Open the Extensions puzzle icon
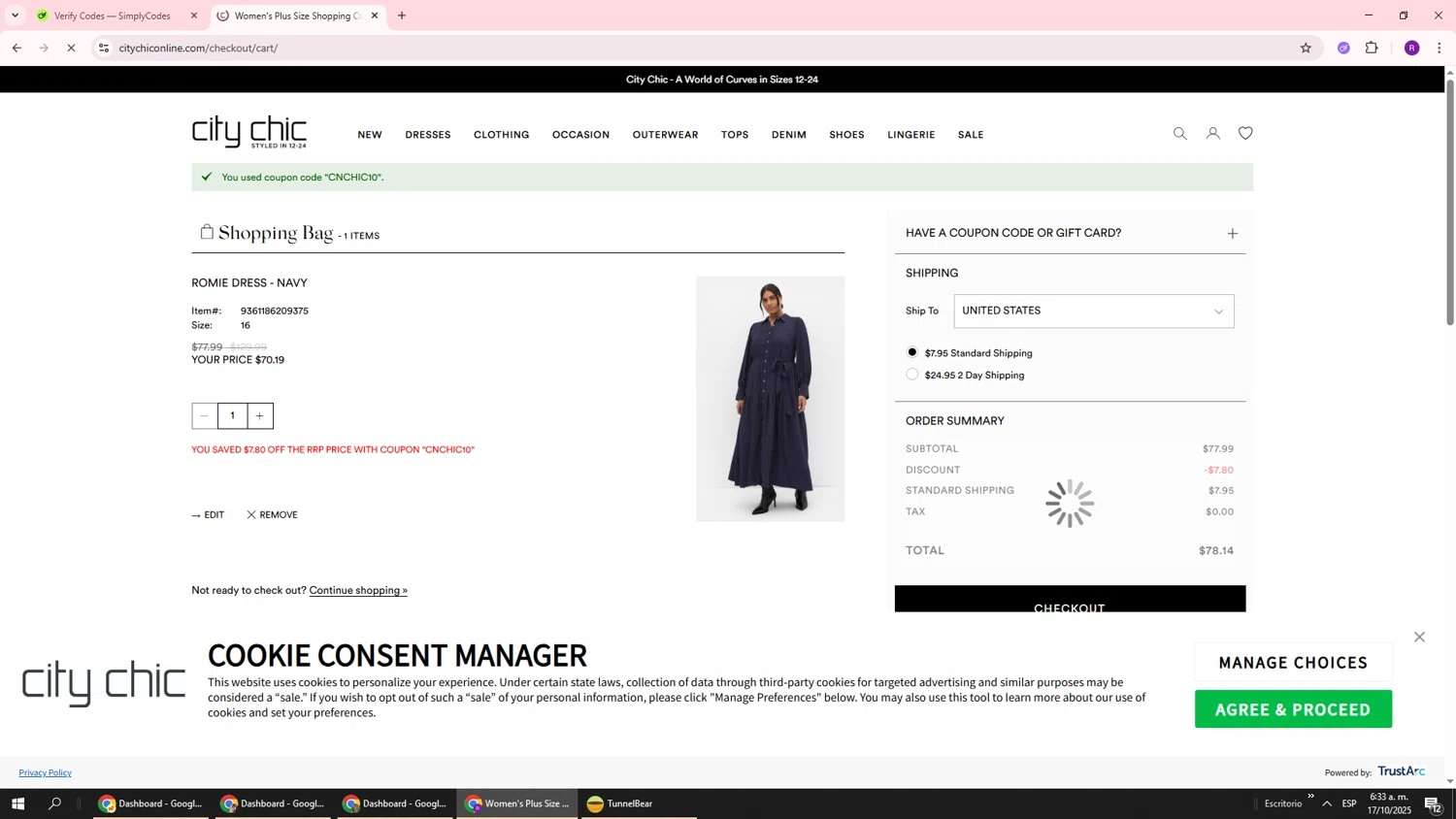The image size is (1456, 819). point(1372,49)
